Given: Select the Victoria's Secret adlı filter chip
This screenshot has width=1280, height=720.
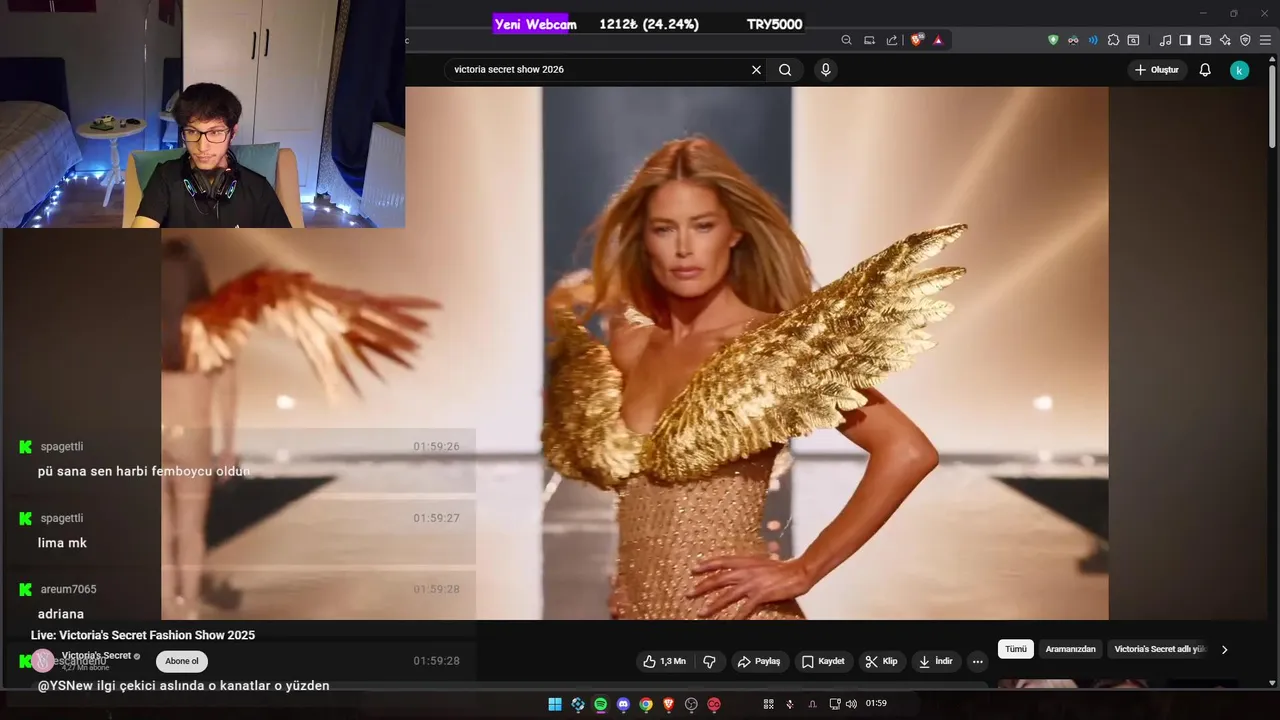Looking at the screenshot, I should coord(1160,649).
